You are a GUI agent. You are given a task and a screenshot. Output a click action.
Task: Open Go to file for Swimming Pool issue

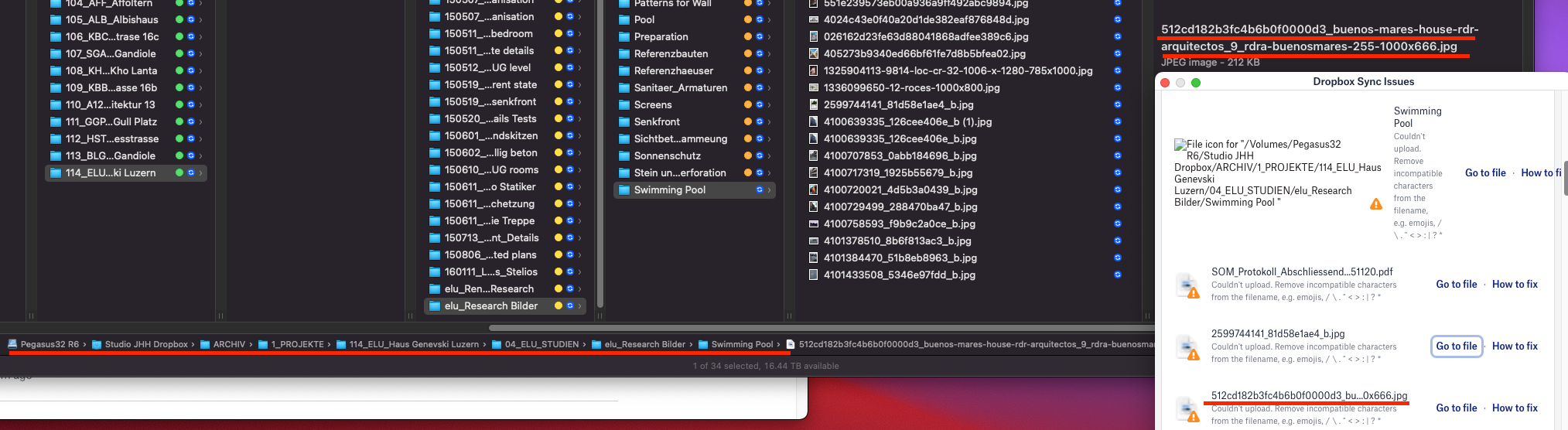(1485, 172)
